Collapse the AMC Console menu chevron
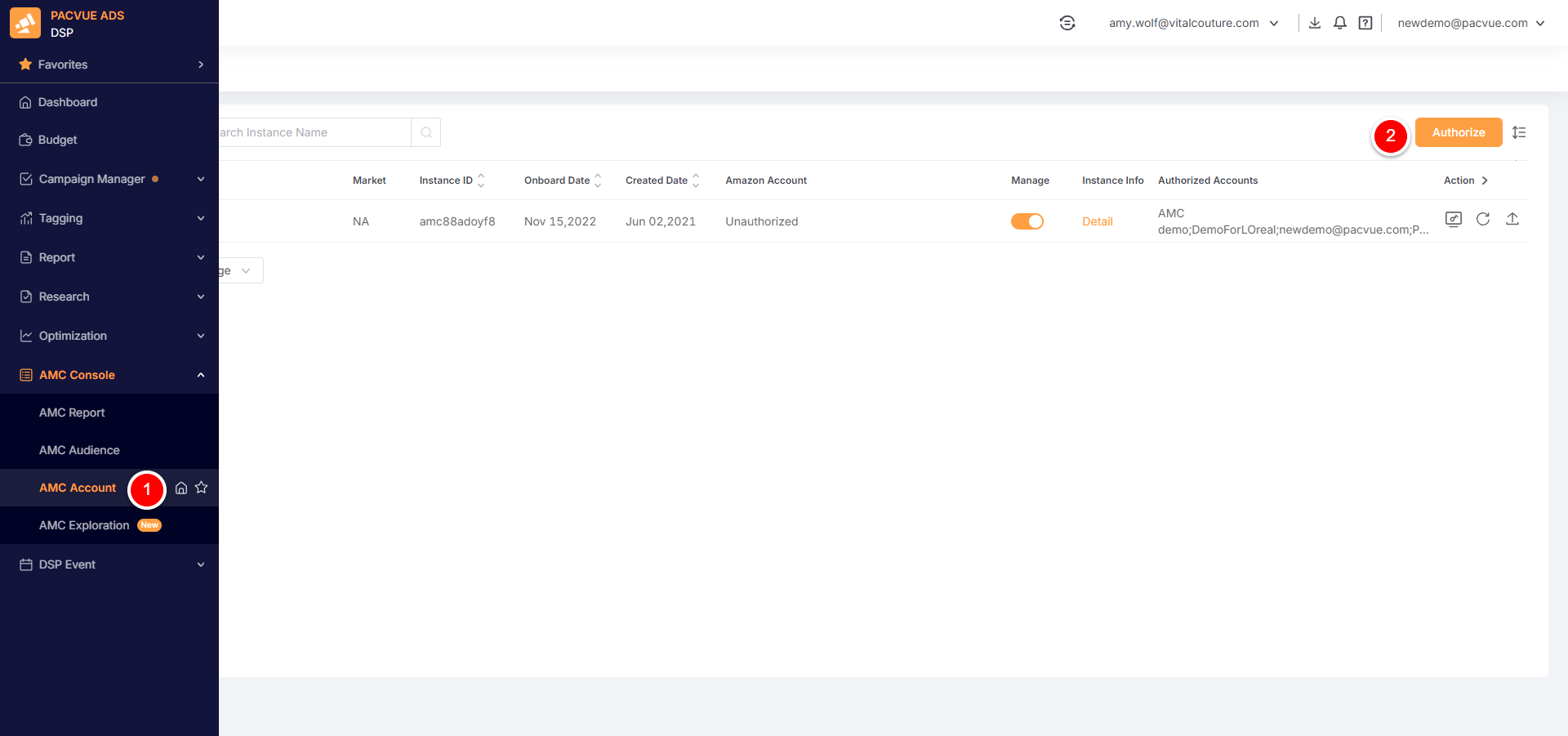The width and height of the screenshot is (1568, 736). [201, 375]
